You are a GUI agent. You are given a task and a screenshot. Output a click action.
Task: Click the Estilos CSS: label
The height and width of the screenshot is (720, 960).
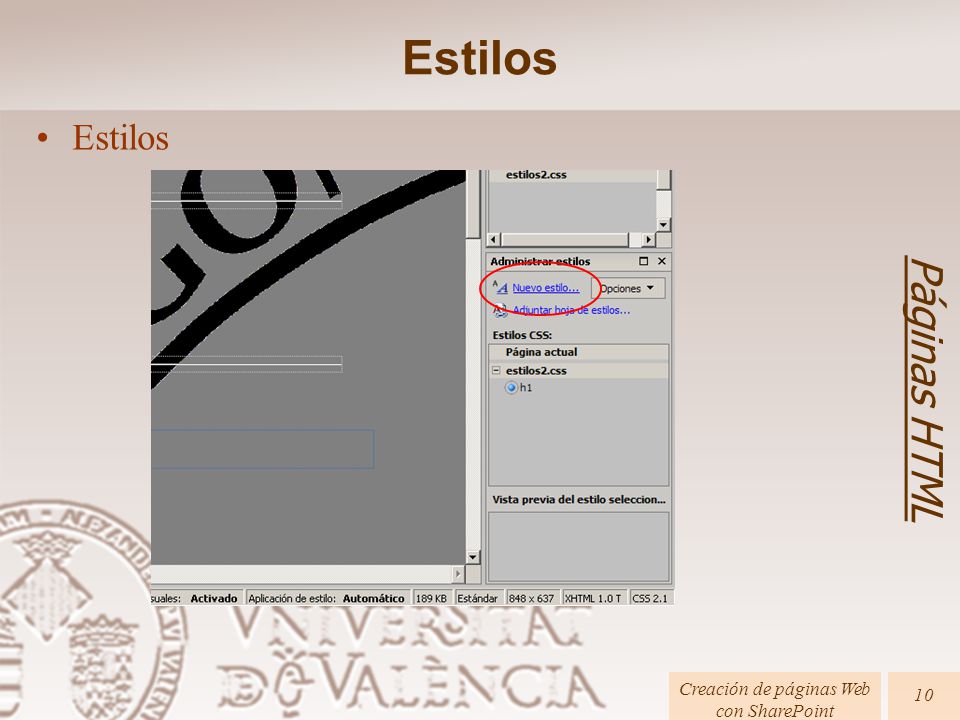click(522, 336)
